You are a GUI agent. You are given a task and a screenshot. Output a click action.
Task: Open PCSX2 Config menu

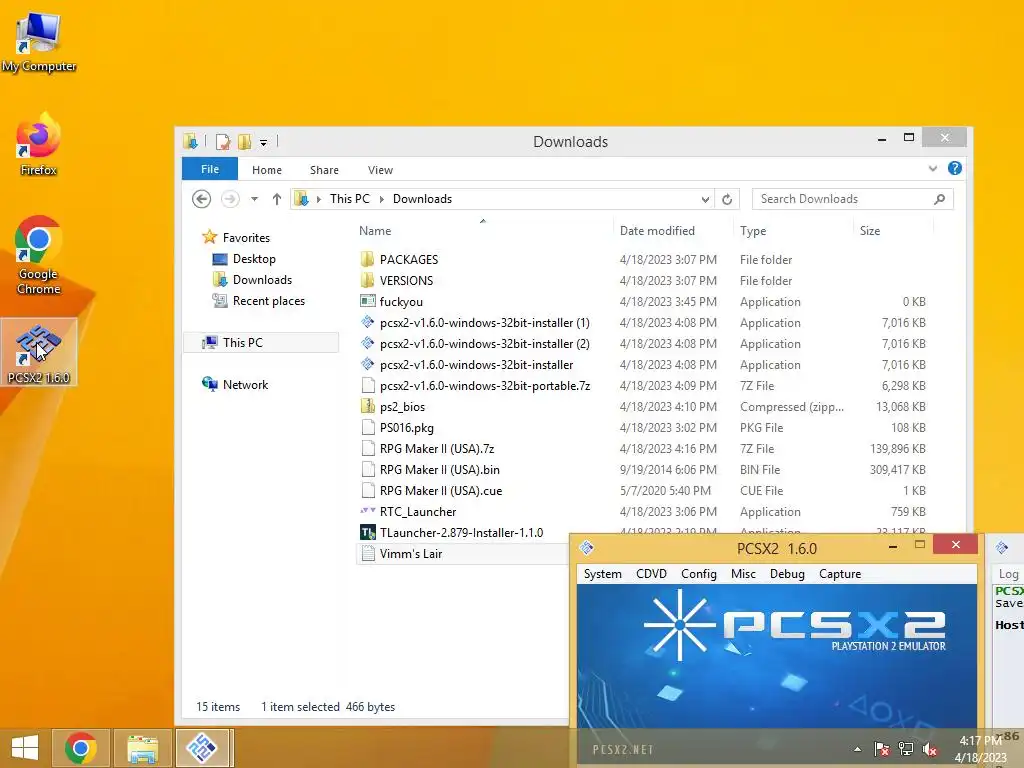click(699, 574)
